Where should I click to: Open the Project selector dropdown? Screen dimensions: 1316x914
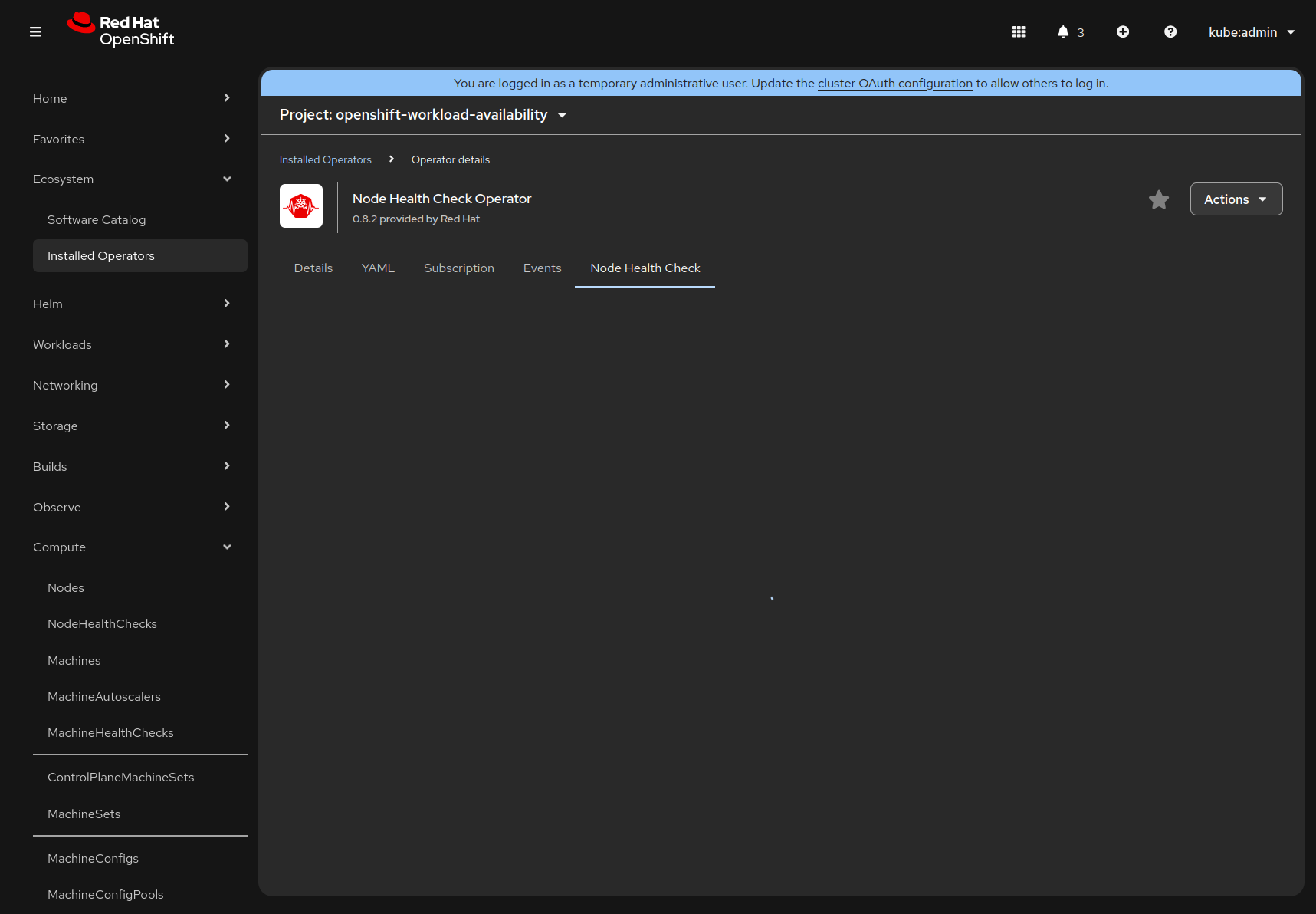tap(424, 115)
